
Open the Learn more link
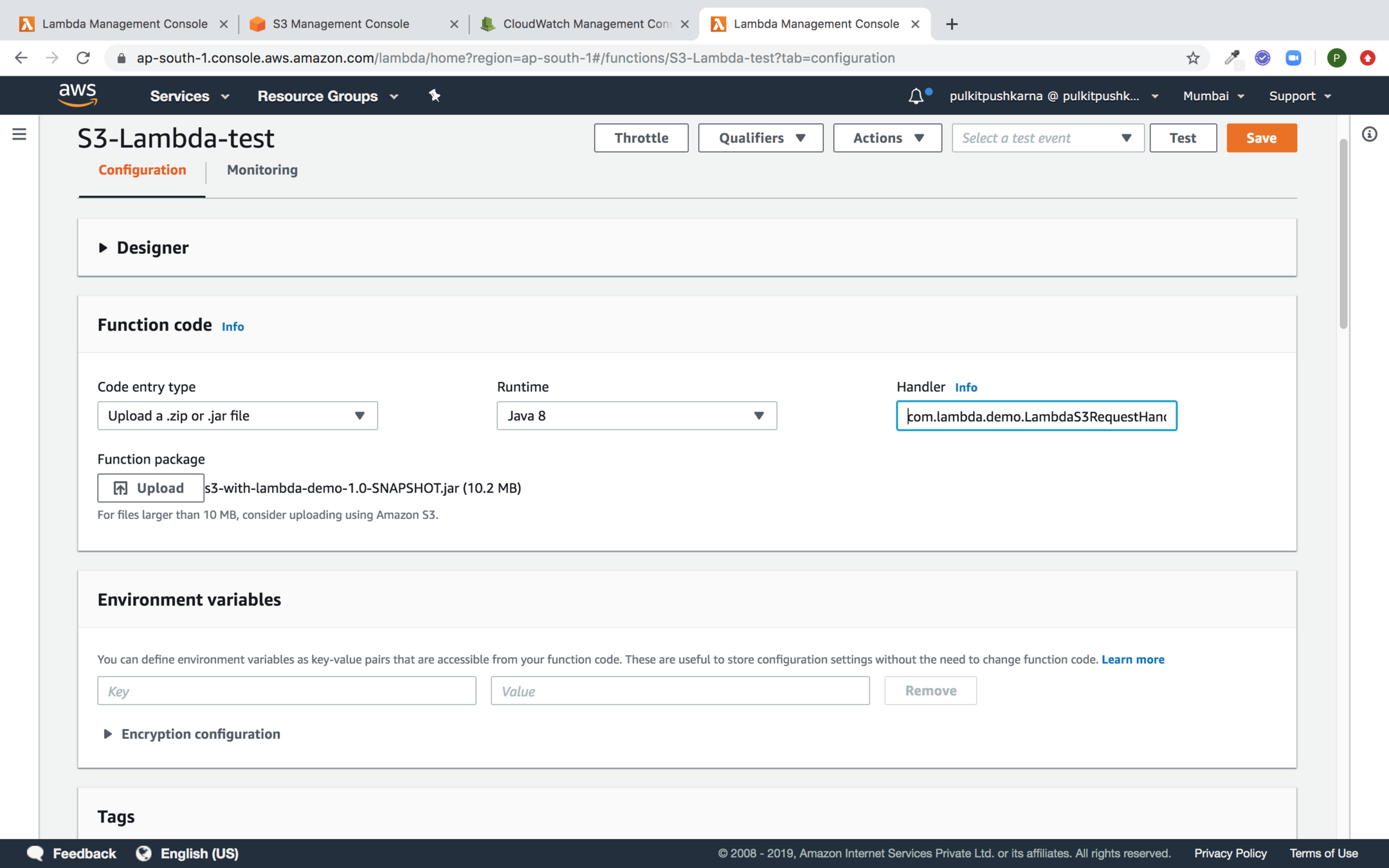point(1132,659)
